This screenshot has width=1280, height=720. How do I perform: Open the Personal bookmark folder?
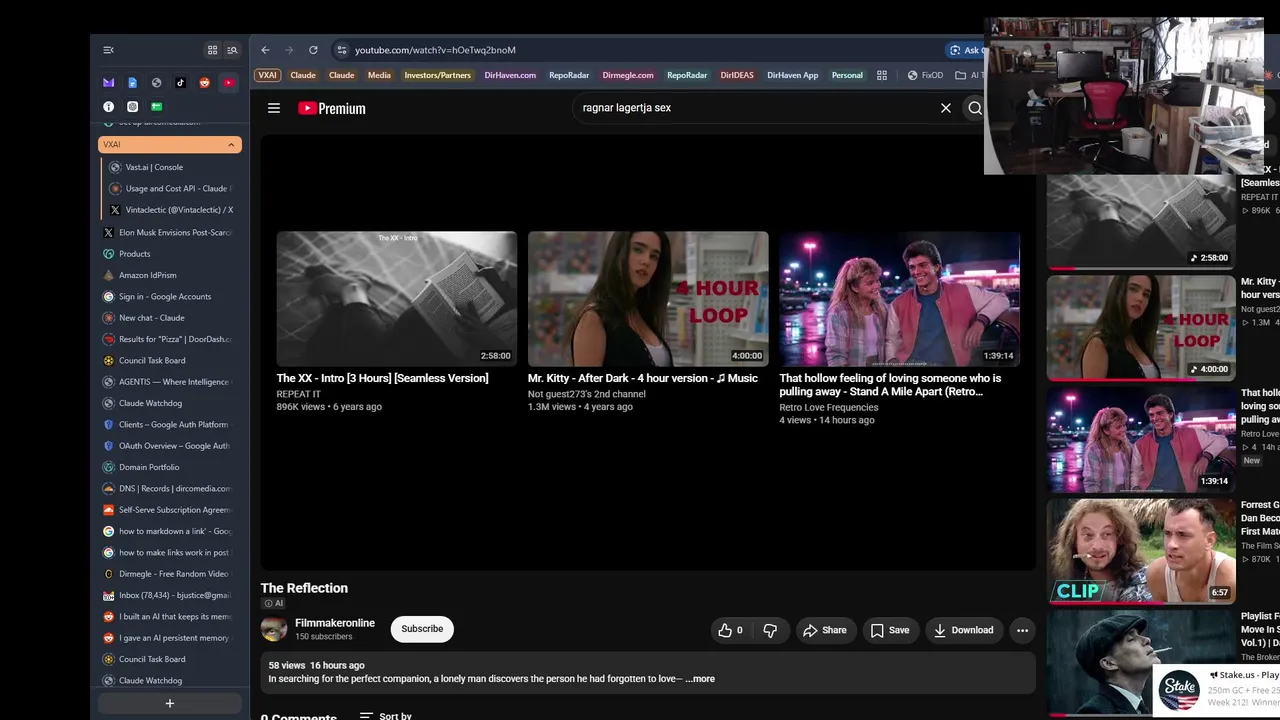coord(847,75)
